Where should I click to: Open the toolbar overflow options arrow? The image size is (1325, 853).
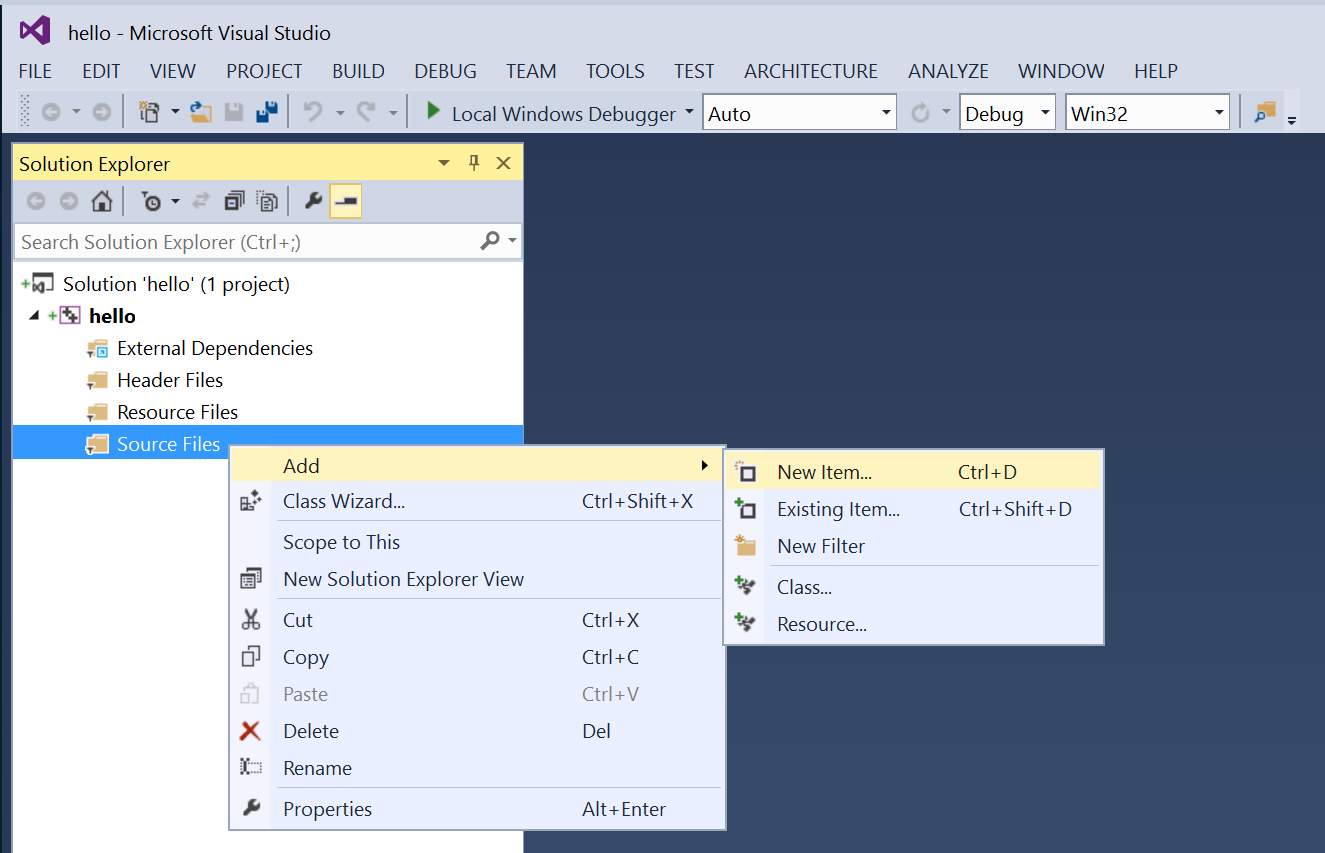[x=1292, y=120]
